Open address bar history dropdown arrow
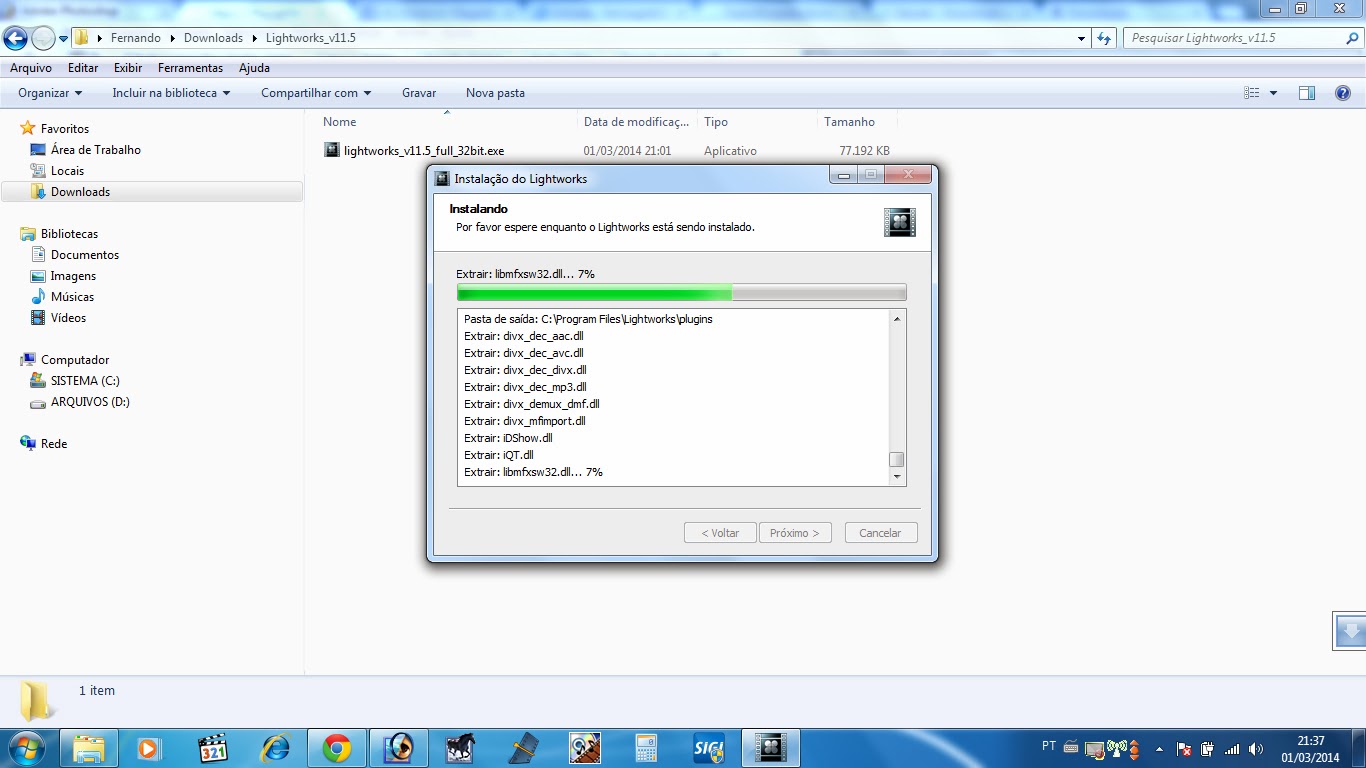Image resolution: width=1366 pixels, height=768 pixels. coord(1082,38)
